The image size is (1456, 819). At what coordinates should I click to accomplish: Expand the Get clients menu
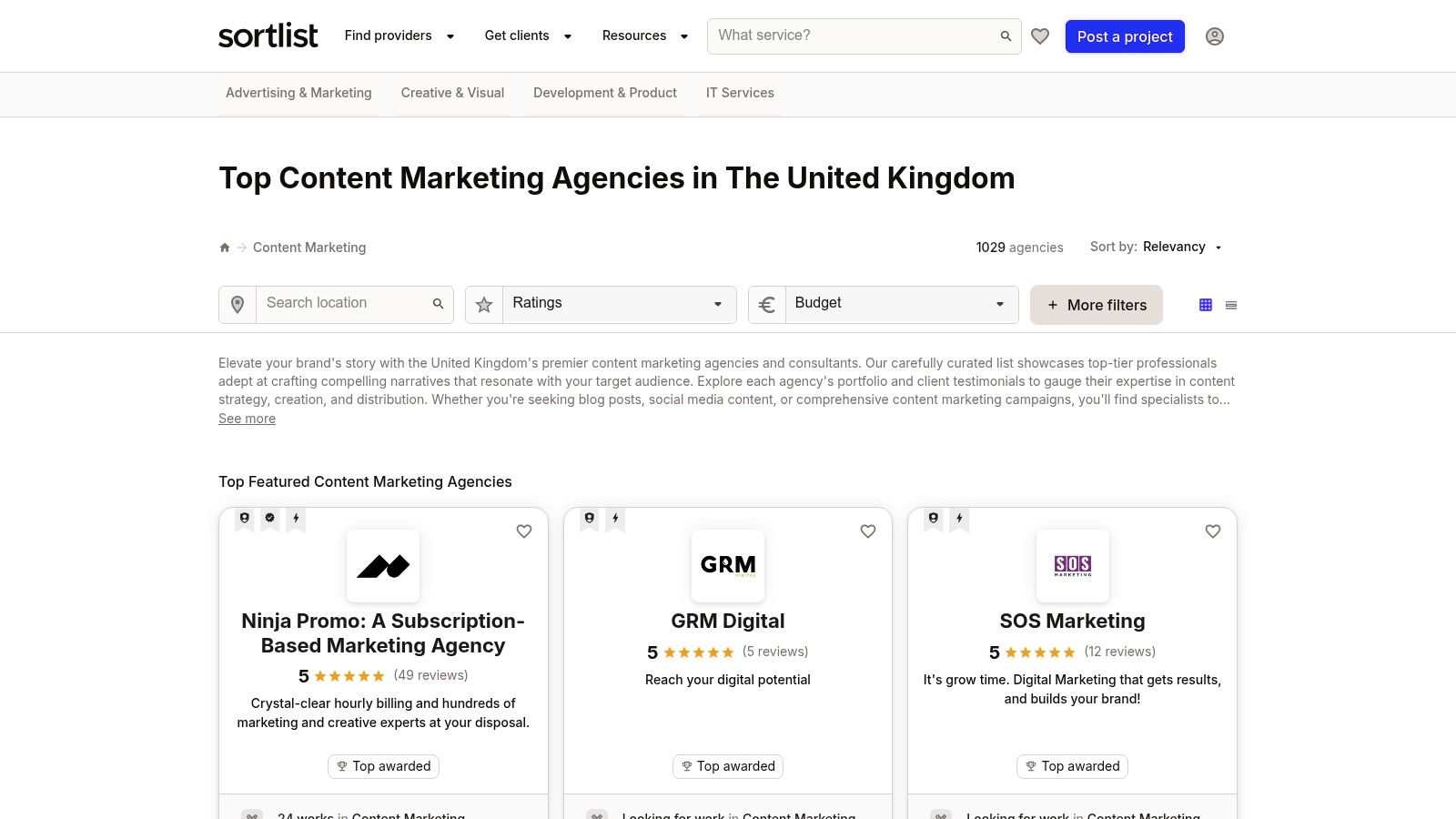point(528,35)
